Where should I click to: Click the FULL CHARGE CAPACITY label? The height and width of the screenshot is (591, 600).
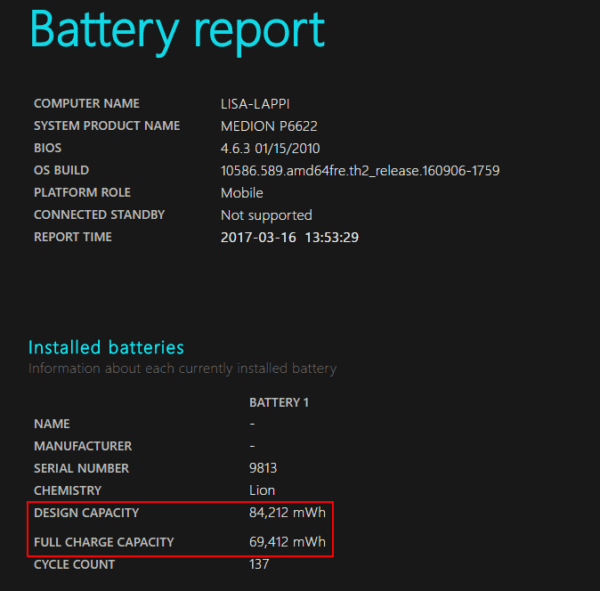[x=104, y=542]
